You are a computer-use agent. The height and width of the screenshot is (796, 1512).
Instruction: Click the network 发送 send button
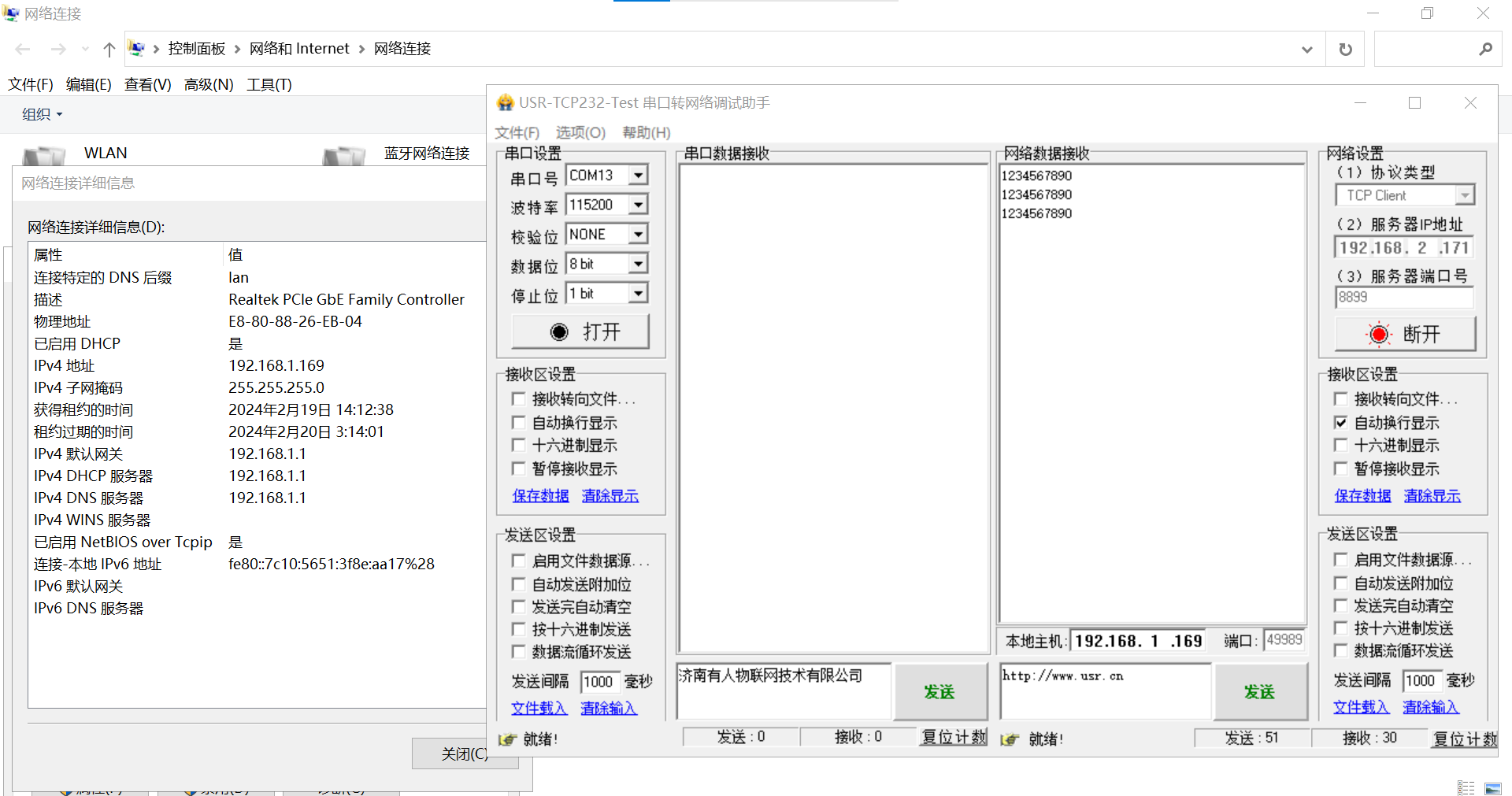pos(1259,691)
